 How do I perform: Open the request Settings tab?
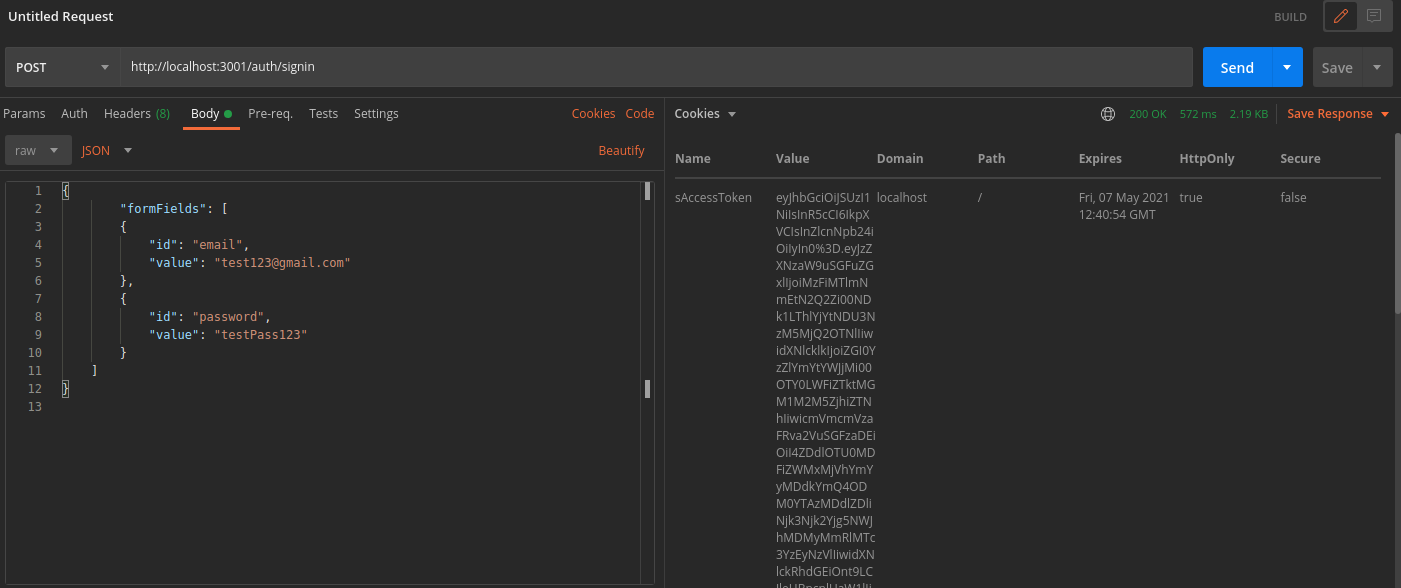tap(376, 113)
